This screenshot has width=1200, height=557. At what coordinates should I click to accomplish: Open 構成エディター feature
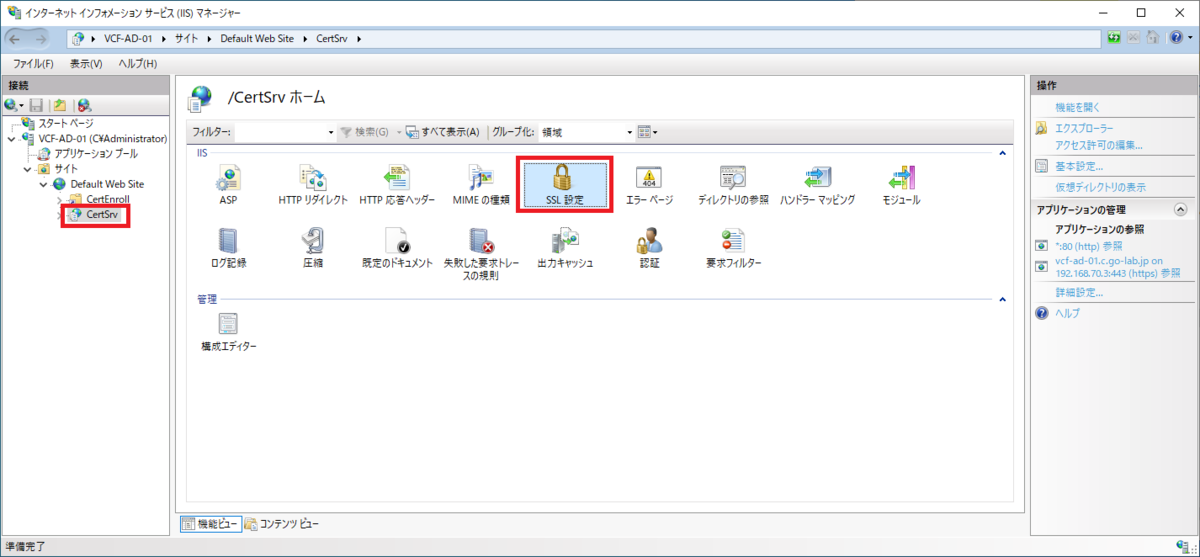[228, 330]
